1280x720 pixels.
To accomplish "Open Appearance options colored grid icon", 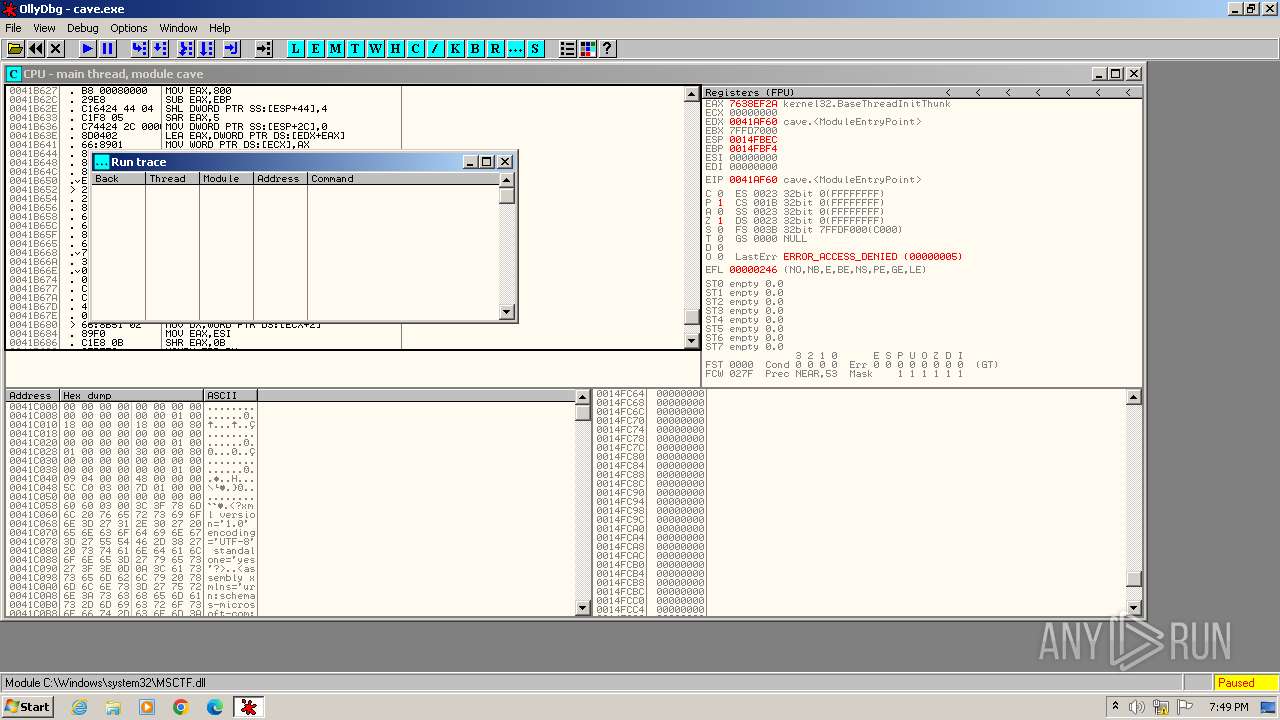I will (x=587, y=48).
